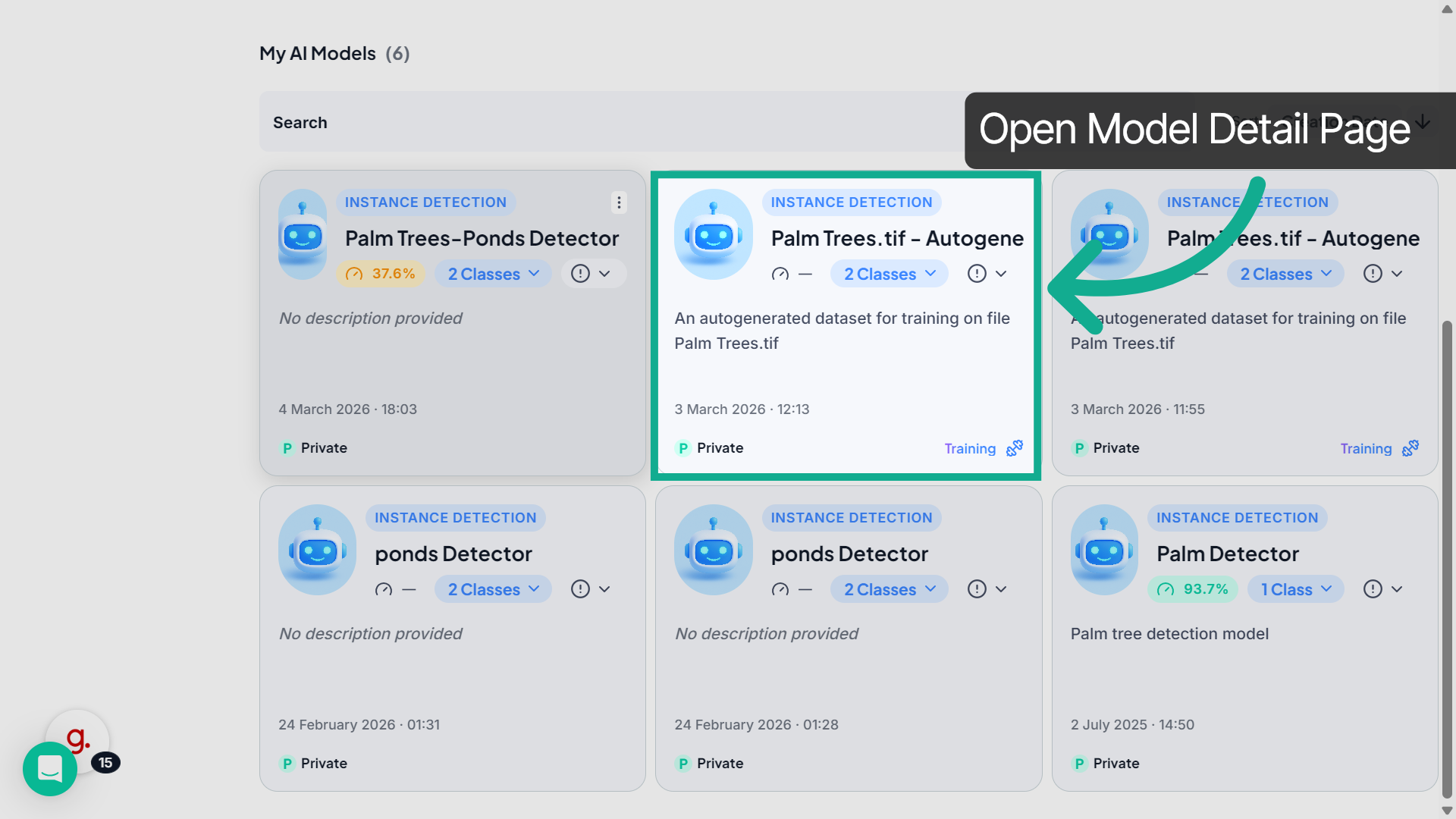Click the INSTANCE DETECTION tag on Palm Trees-Ponds Detector

click(425, 202)
